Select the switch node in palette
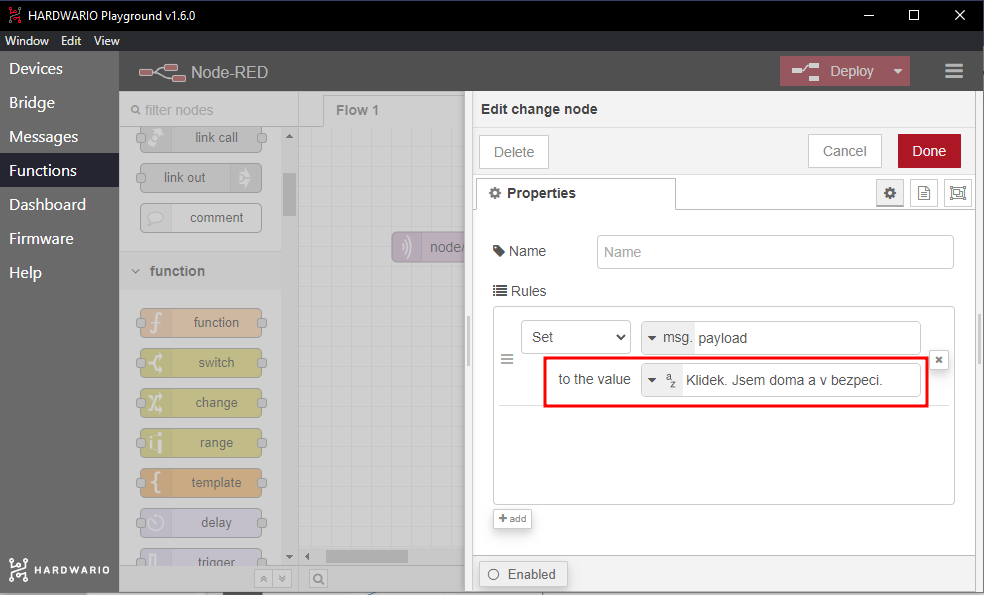Image resolution: width=984 pixels, height=595 pixels. (x=201, y=363)
